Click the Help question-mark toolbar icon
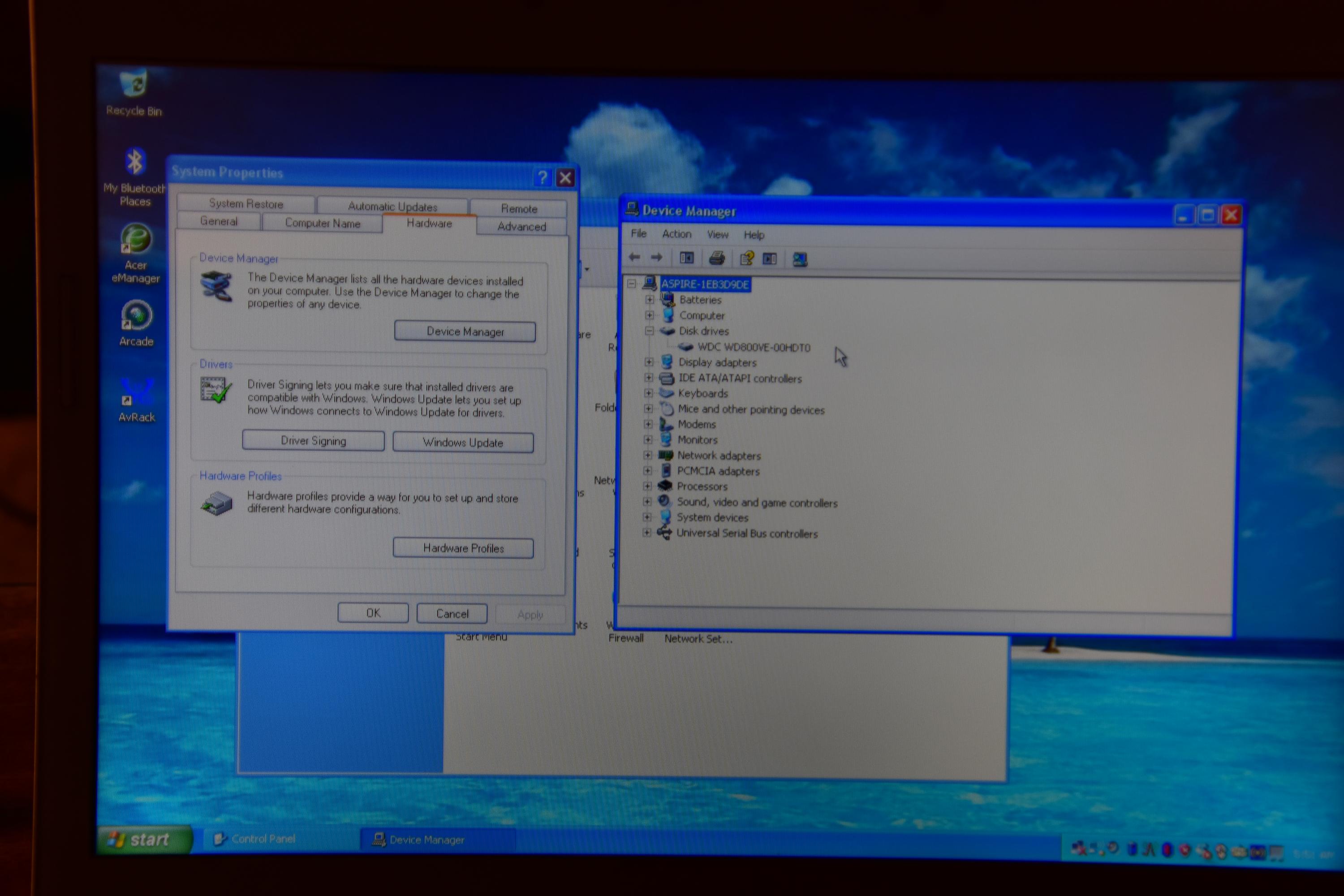This screenshot has height=896, width=1344. point(747,259)
